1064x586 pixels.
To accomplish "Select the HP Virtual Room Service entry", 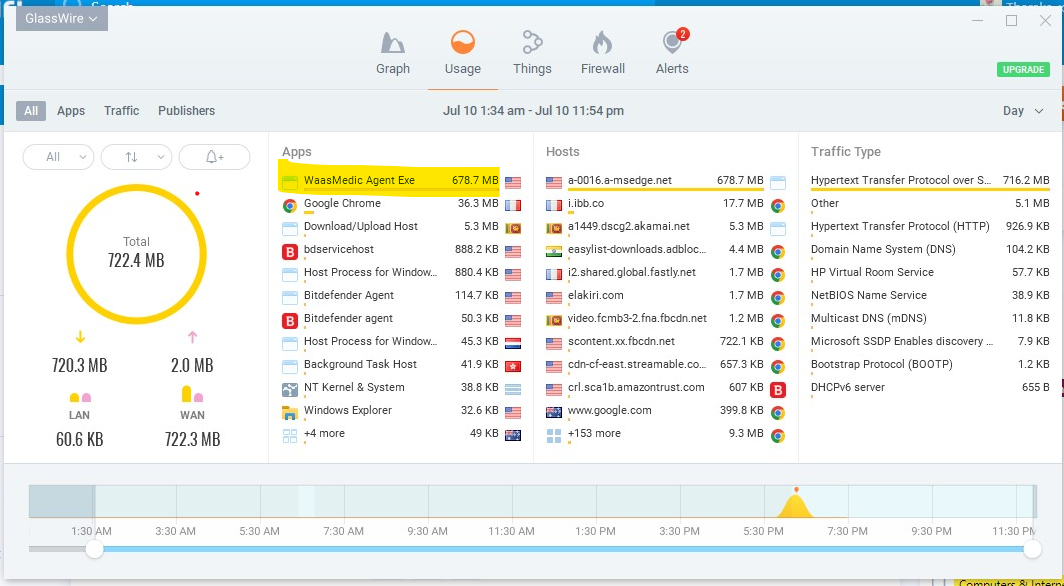I will [x=930, y=273].
